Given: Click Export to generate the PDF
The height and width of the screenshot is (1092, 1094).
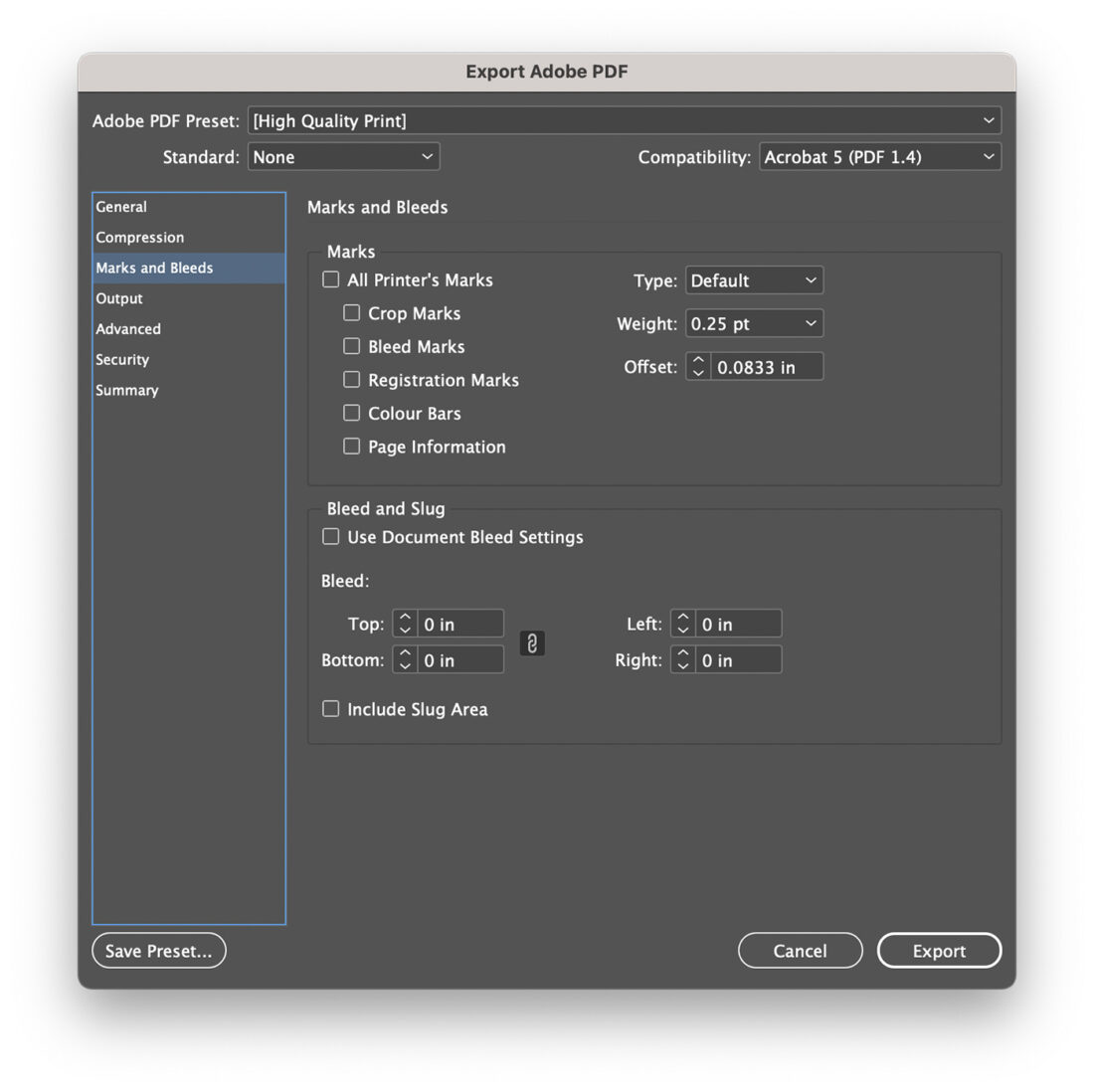Looking at the screenshot, I should (x=939, y=950).
